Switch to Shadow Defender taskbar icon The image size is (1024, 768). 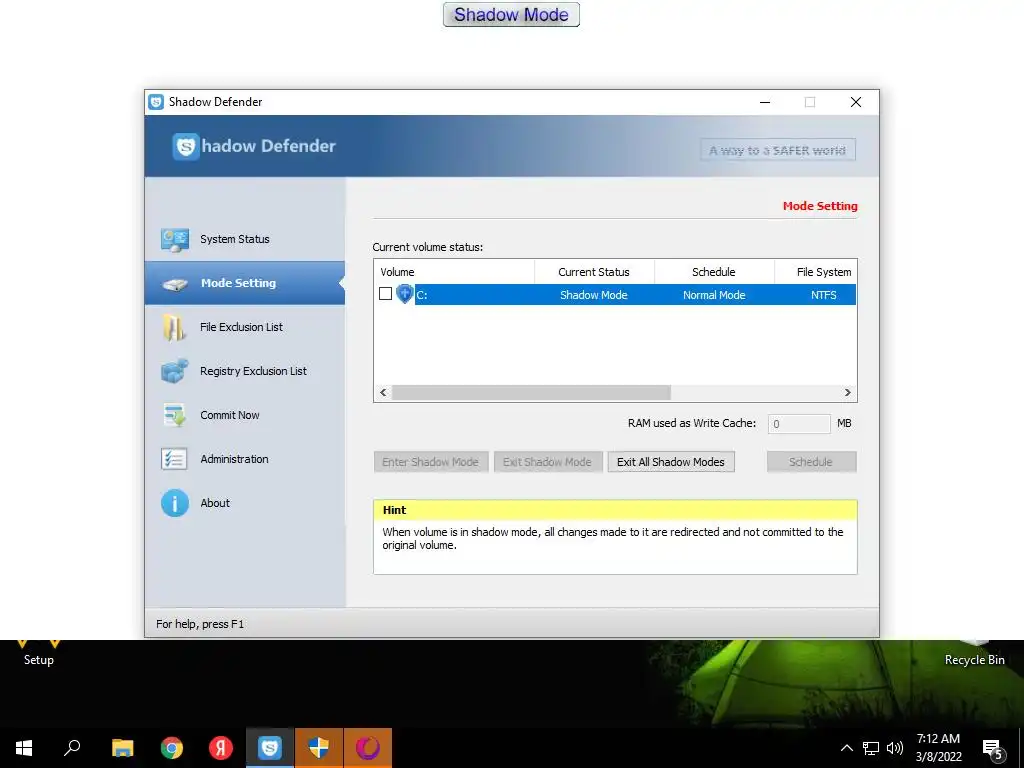click(270, 748)
